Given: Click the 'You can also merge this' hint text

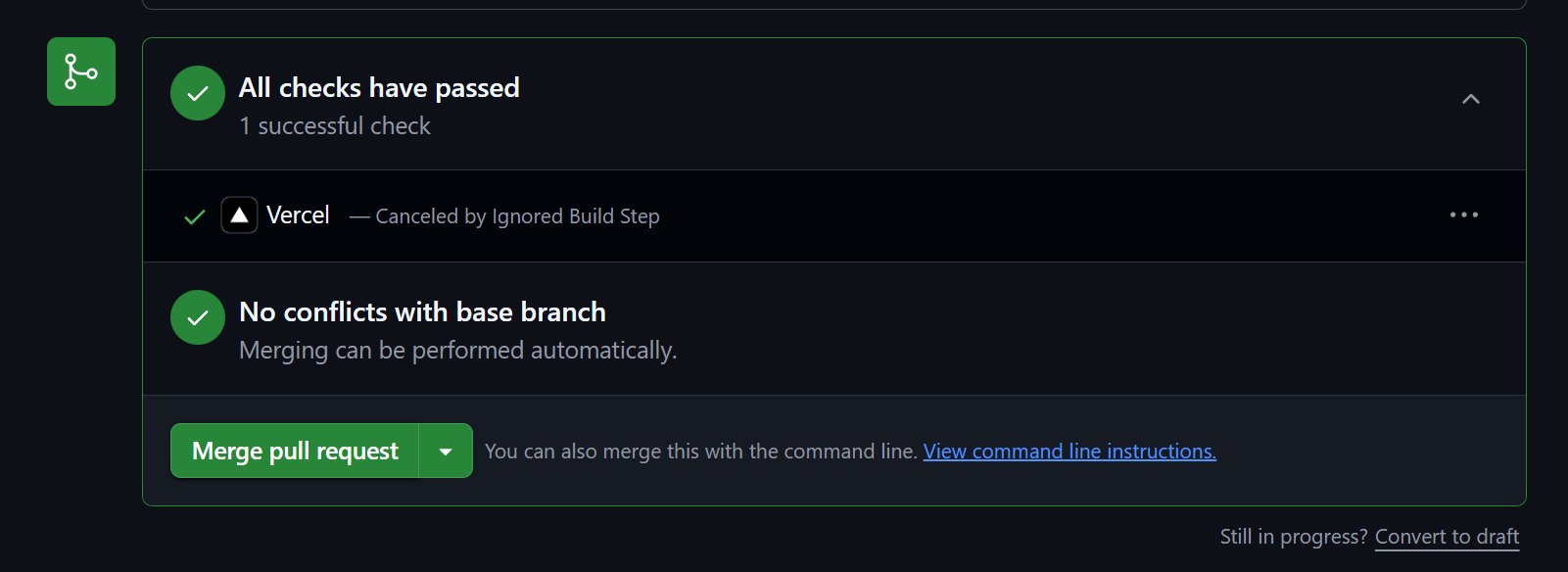Looking at the screenshot, I should [700, 452].
